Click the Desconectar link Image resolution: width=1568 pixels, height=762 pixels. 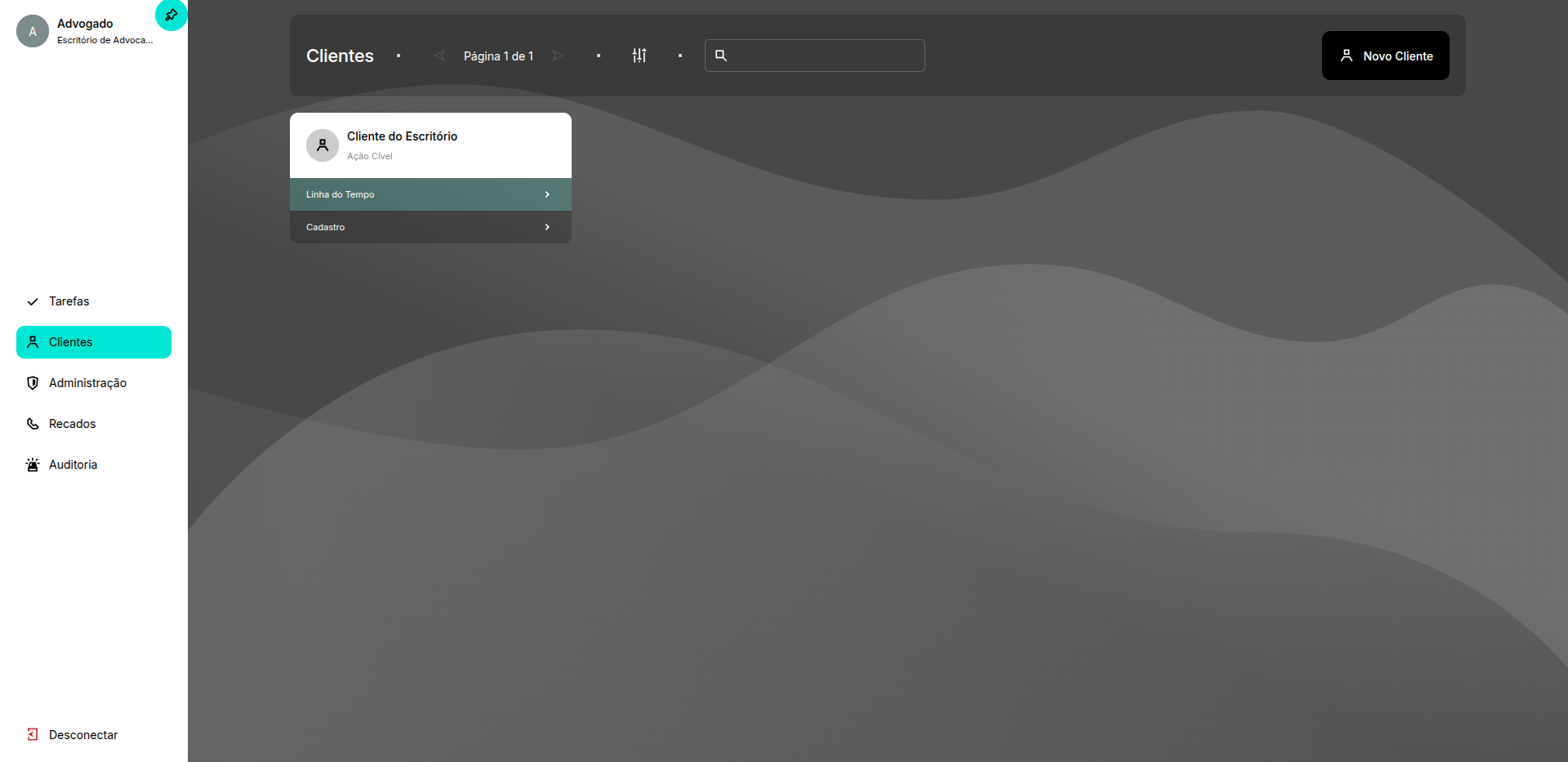pyautogui.click(x=83, y=735)
